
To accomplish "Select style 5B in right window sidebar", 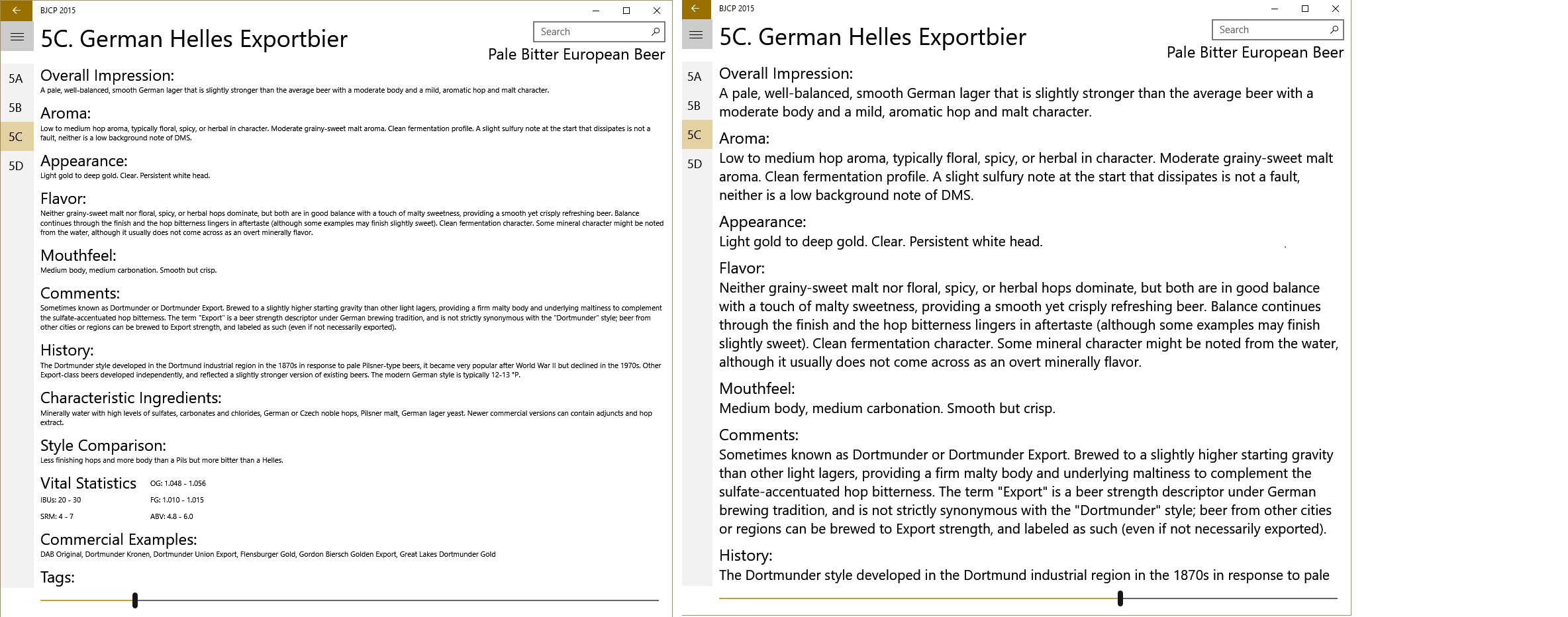I will pos(695,106).
